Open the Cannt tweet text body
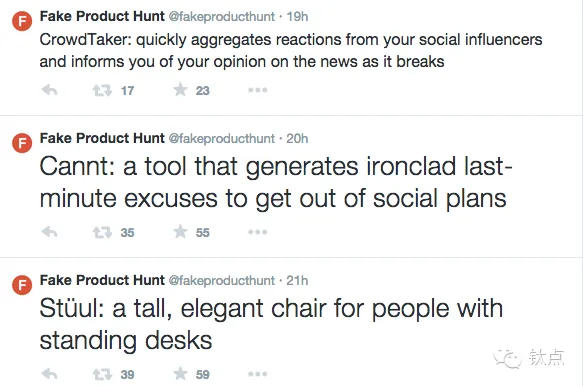Viewport: 583px width, 386px height. (x=276, y=182)
